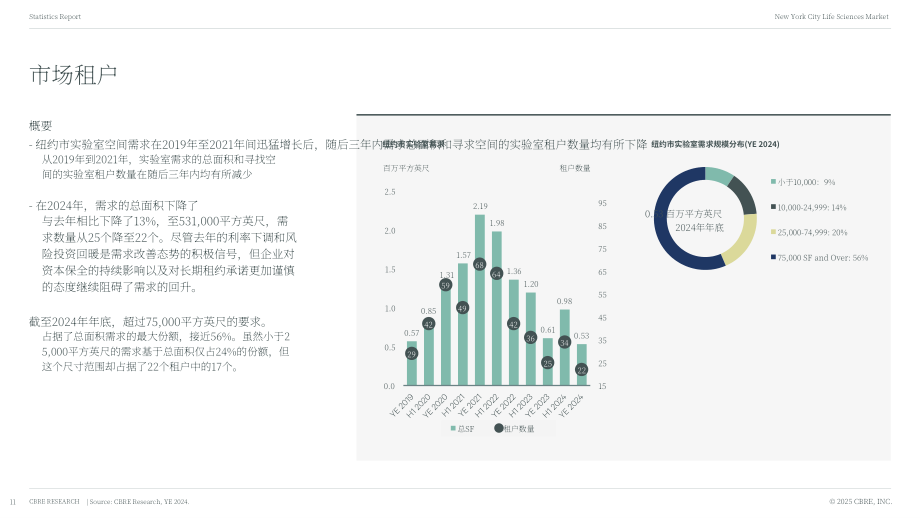Click the © 2025 CBRE, INC. footer
This screenshot has height=518, width=920.
point(860,502)
